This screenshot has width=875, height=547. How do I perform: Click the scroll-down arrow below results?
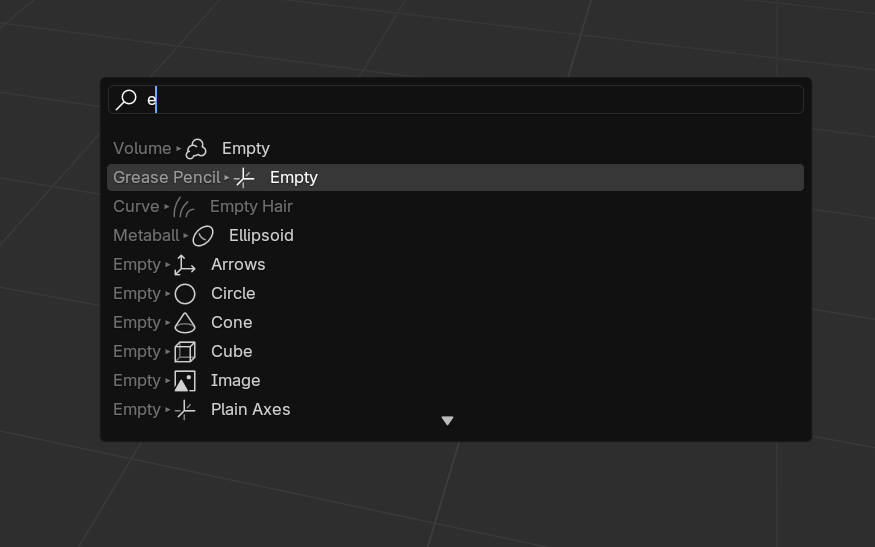point(448,421)
